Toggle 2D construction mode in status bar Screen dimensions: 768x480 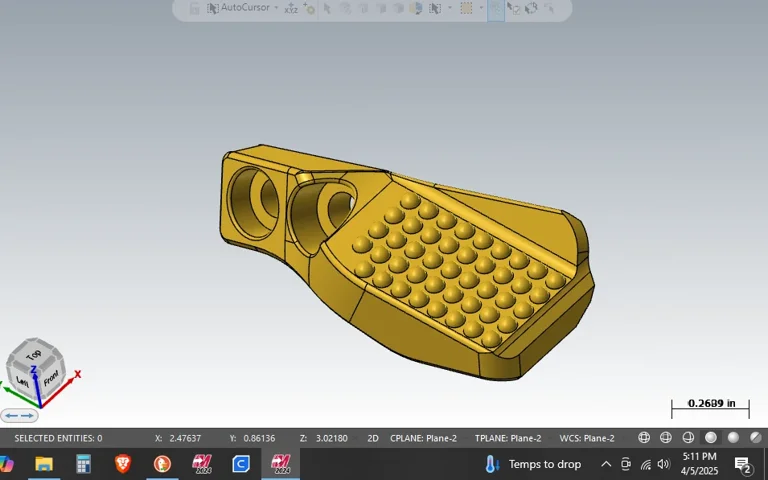(x=373, y=438)
